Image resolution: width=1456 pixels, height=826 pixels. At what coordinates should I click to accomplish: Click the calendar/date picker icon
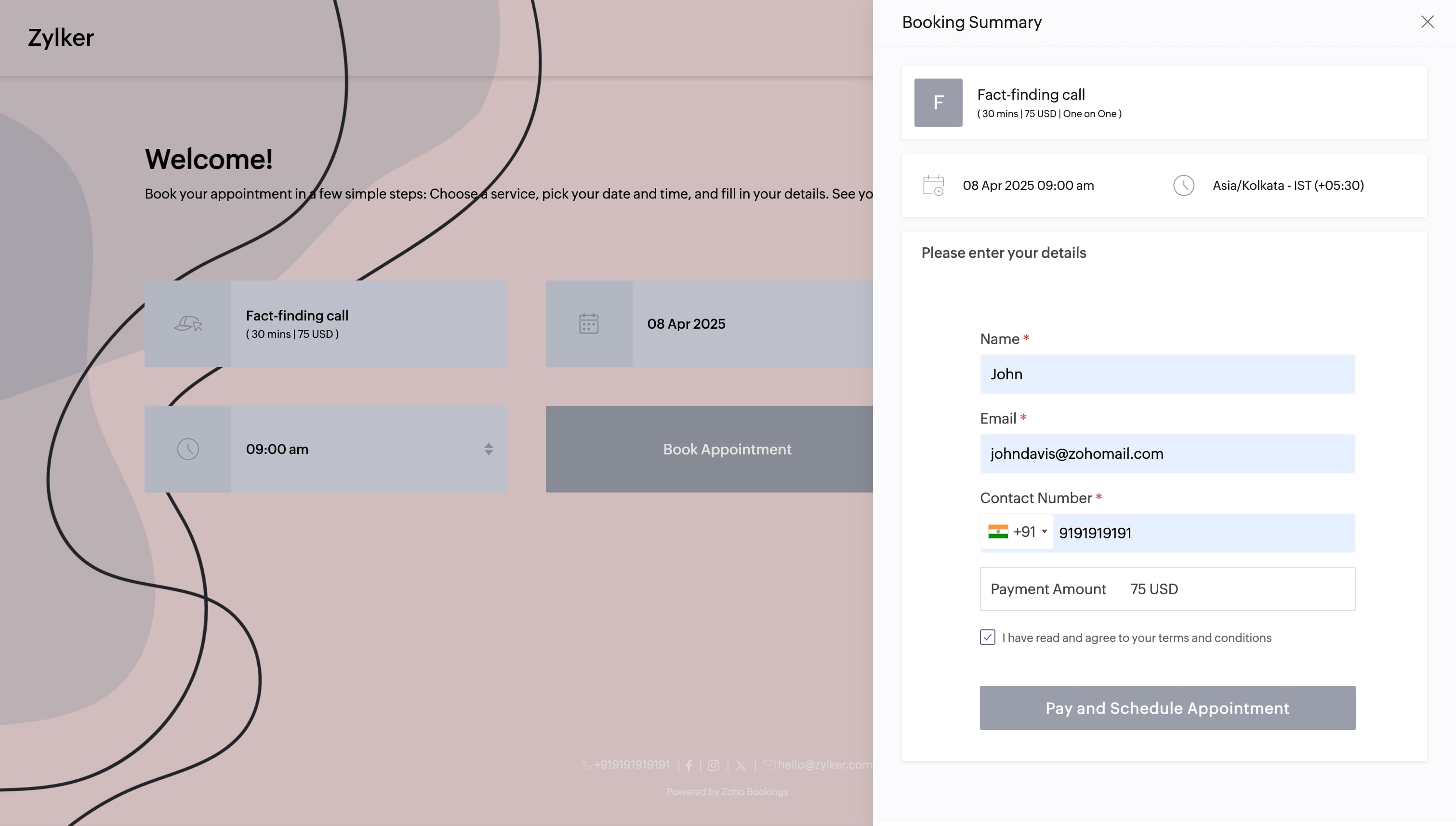point(589,324)
